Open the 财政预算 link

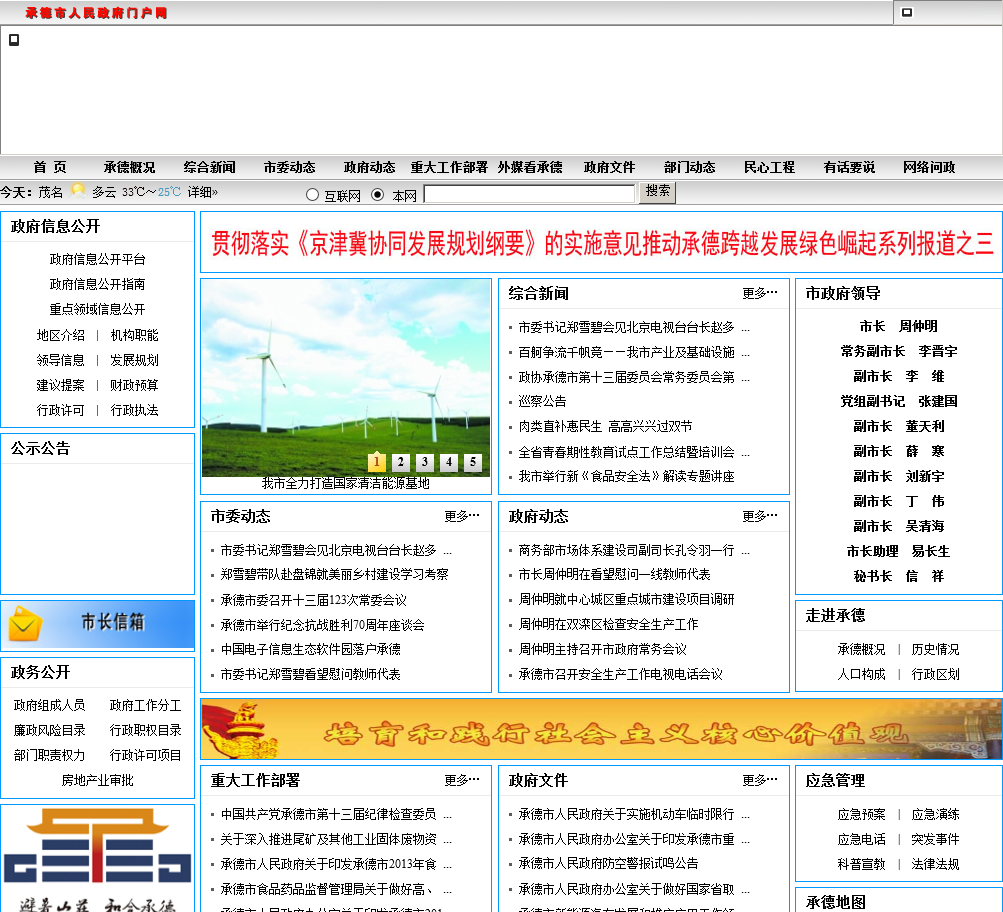[134, 385]
